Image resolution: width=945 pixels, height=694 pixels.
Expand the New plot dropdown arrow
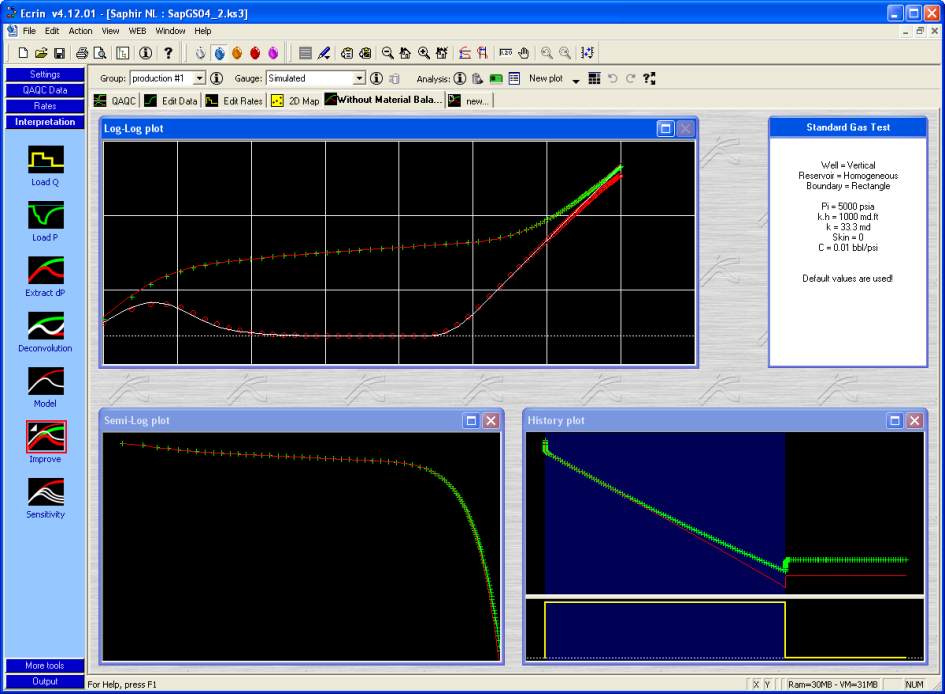tap(576, 79)
